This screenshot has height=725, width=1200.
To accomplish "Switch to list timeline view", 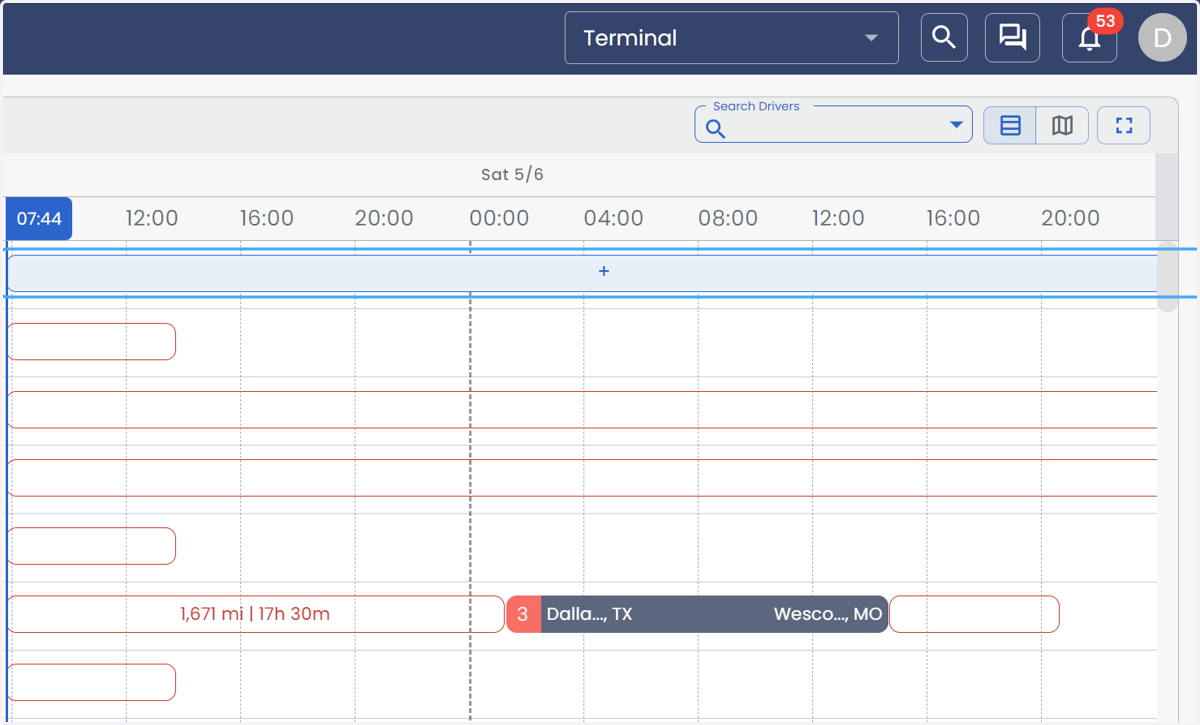I will (x=1010, y=126).
